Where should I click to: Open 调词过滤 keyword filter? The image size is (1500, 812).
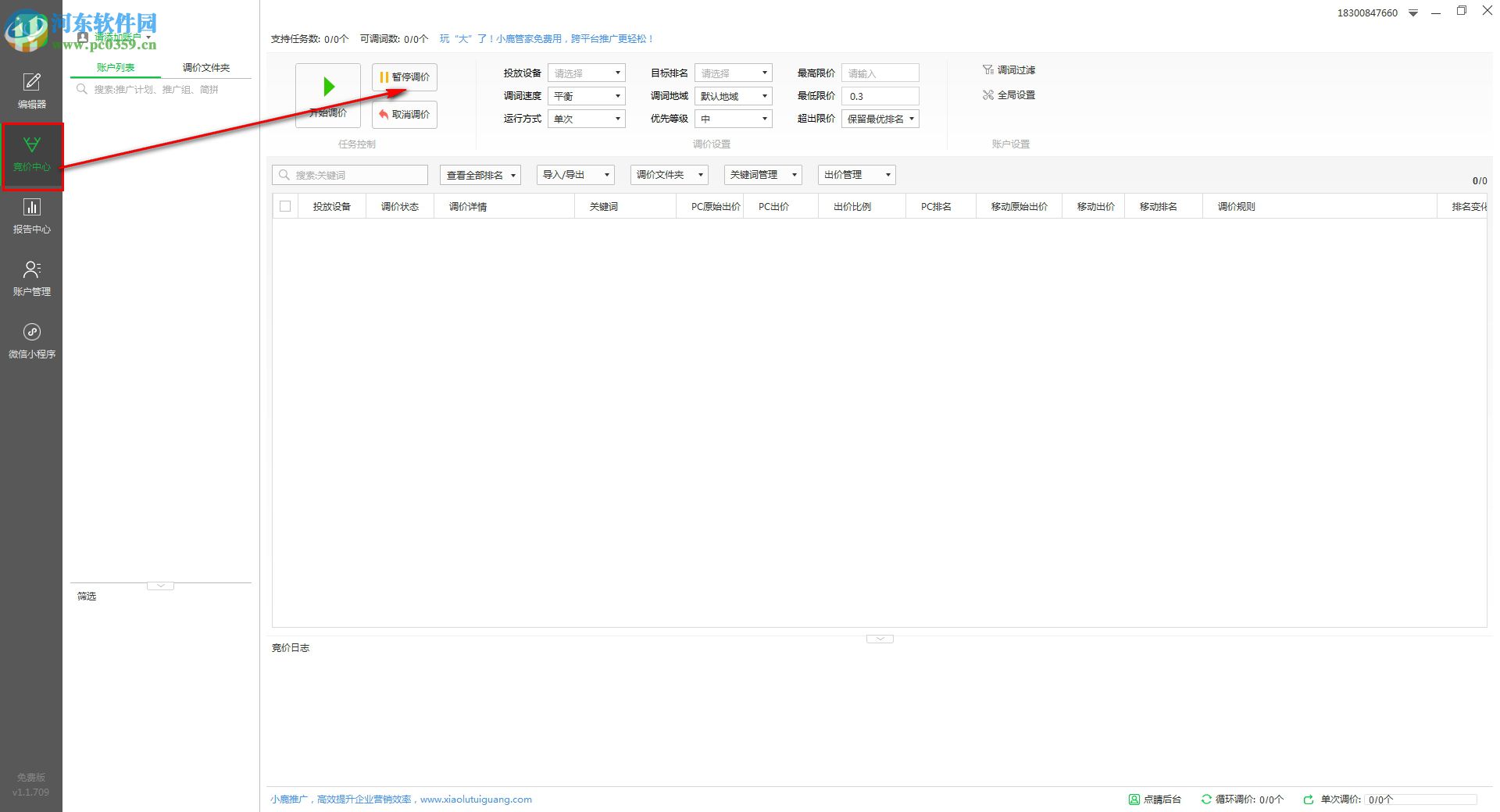pyautogui.click(x=1009, y=70)
